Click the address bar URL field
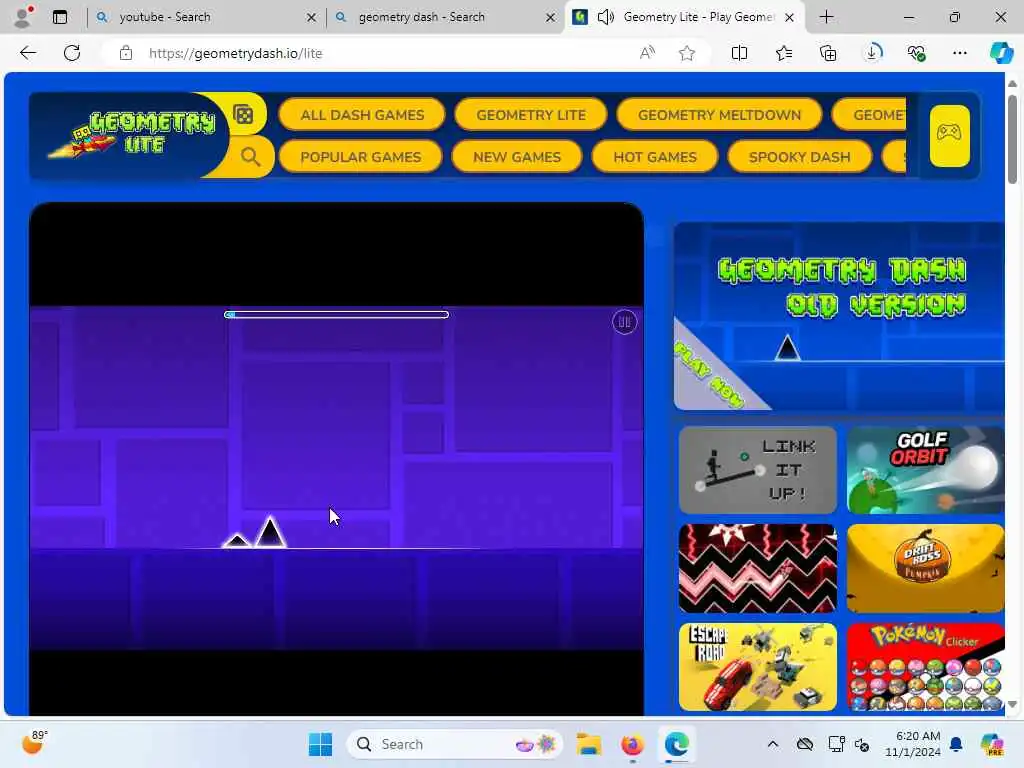Viewport: 1024px width, 768px height. (x=385, y=54)
